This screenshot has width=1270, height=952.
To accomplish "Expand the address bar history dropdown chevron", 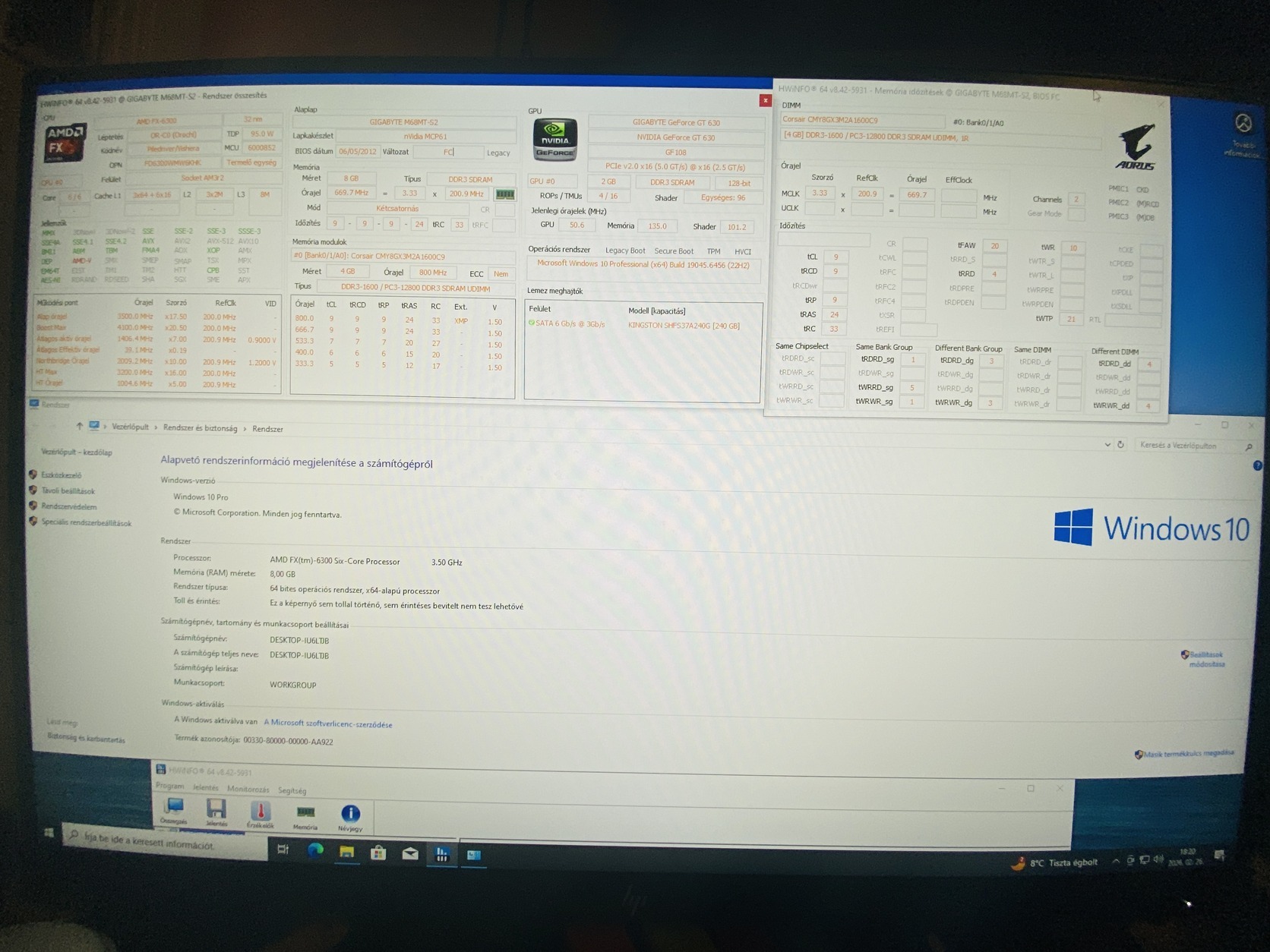I will pyautogui.click(x=1107, y=445).
